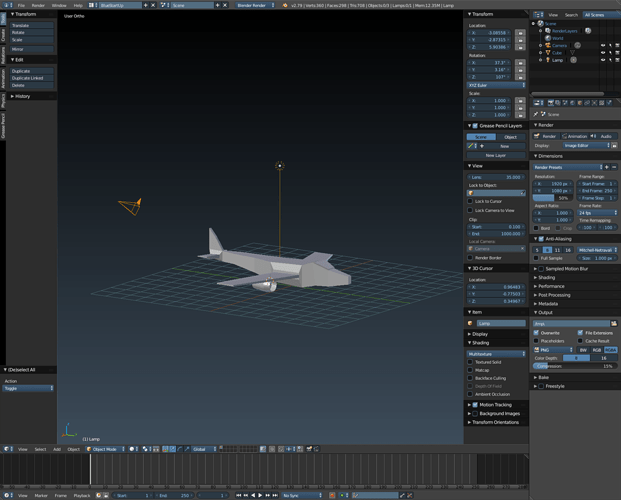Open the World properties tab icon
Viewport: 621px width, 500px height.
572,103
